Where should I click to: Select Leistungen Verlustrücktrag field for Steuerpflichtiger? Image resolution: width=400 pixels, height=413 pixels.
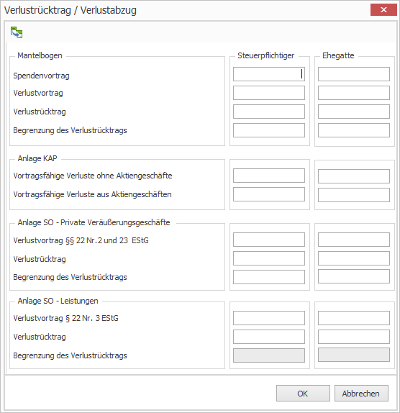click(x=269, y=337)
